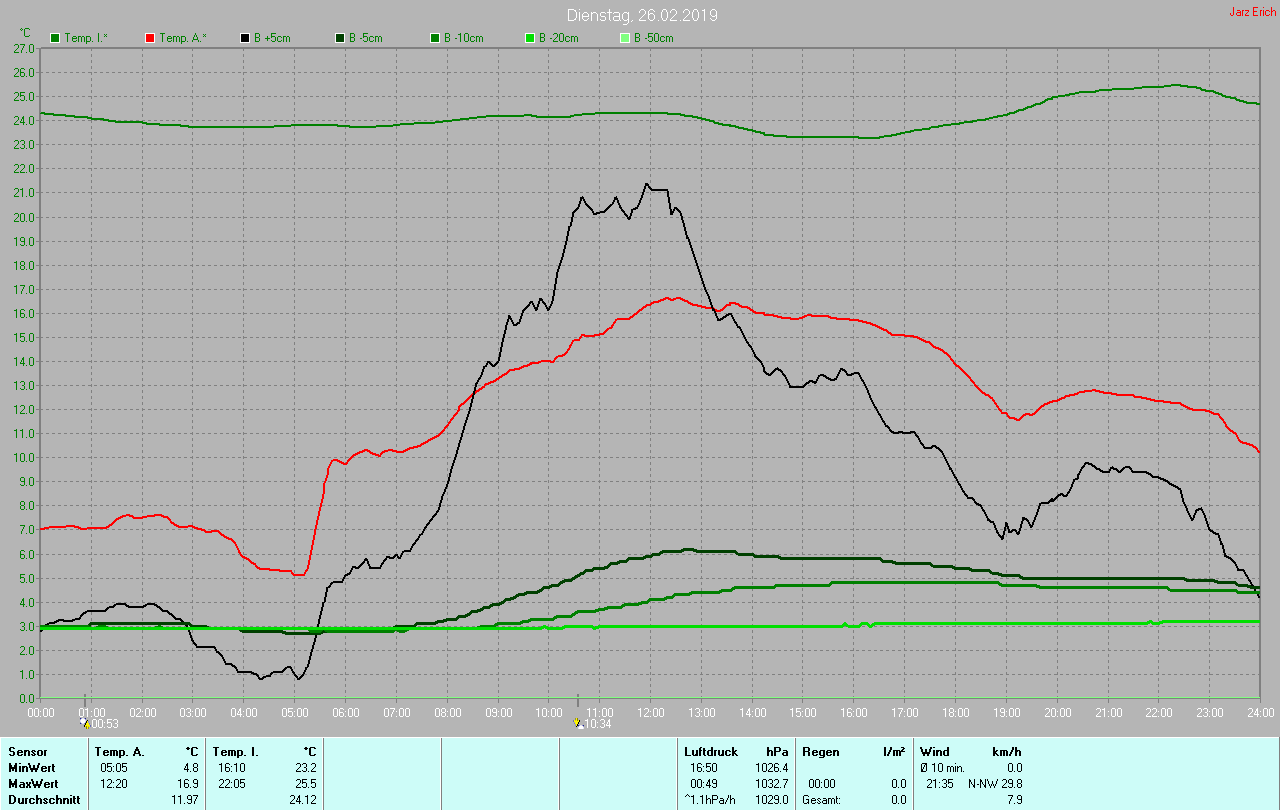Select the Wind km/h column header

pyautogui.click(x=970, y=751)
